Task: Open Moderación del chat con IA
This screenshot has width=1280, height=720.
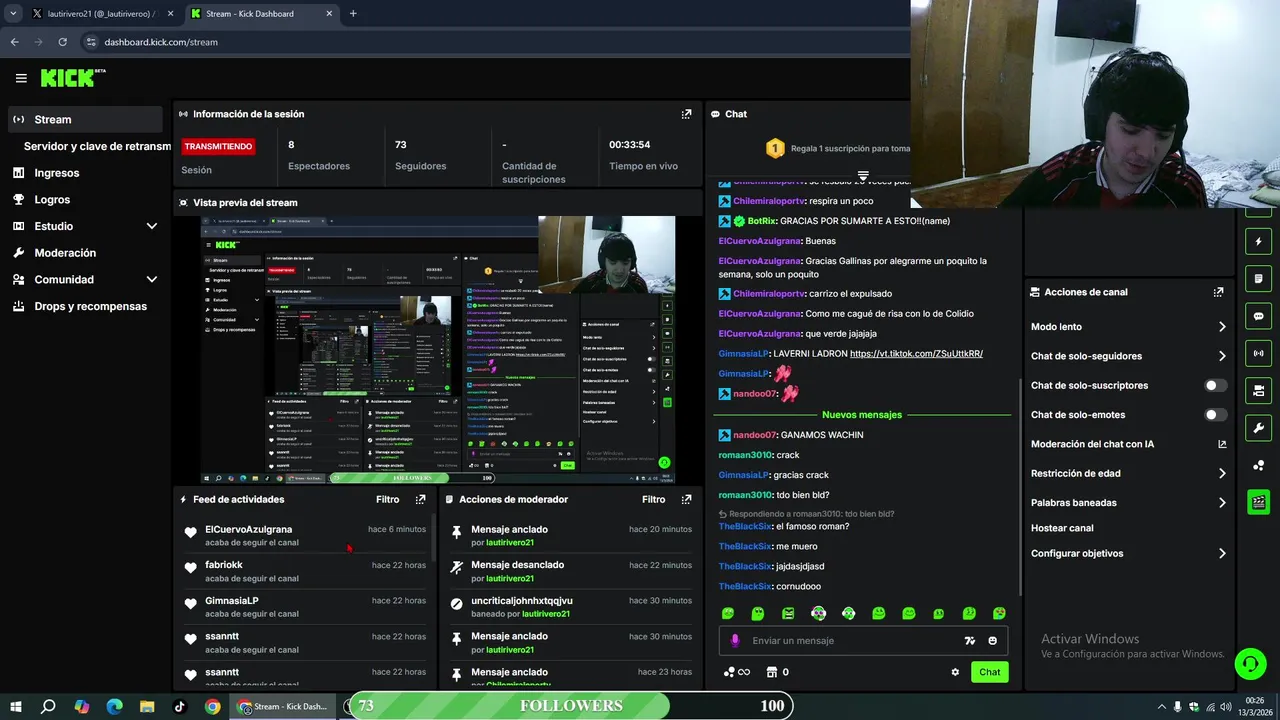Action: click(x=1128, y=444)
